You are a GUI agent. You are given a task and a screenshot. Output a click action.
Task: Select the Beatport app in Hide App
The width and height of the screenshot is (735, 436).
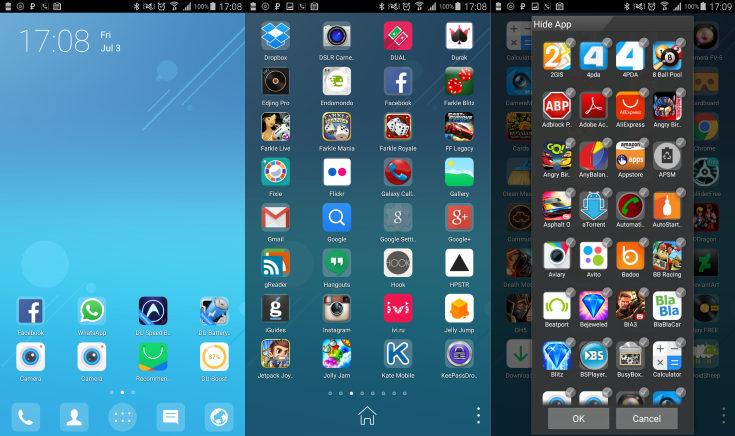[556, 306]
